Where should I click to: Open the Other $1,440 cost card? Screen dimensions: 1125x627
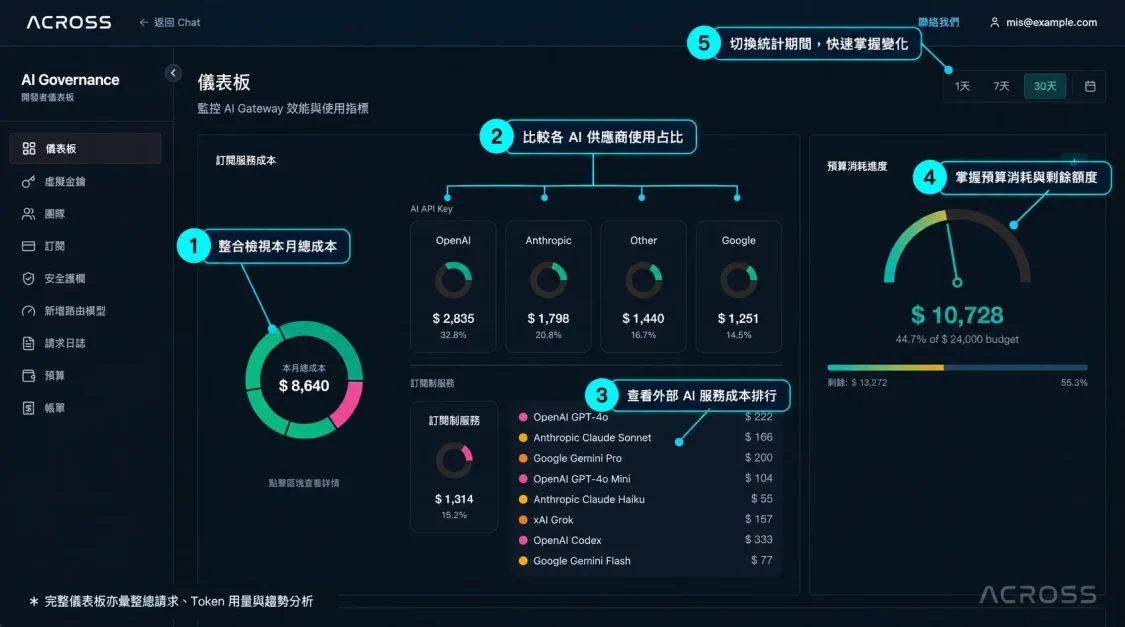[x=643, y=286]
